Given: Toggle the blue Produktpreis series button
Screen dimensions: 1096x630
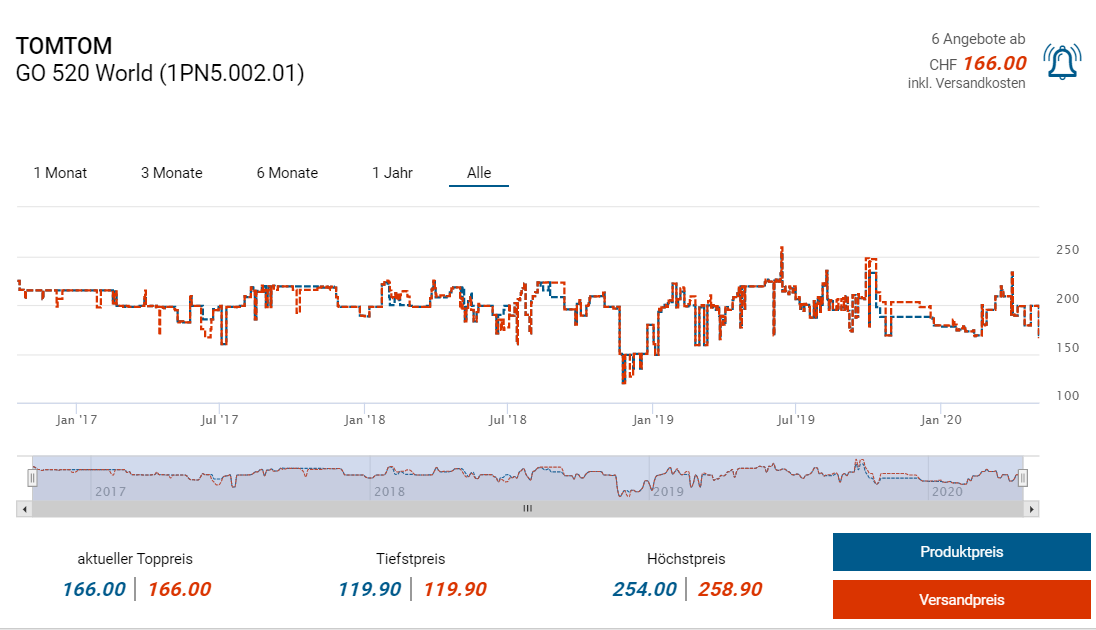Looking at the screenshot, I should 961,552.
